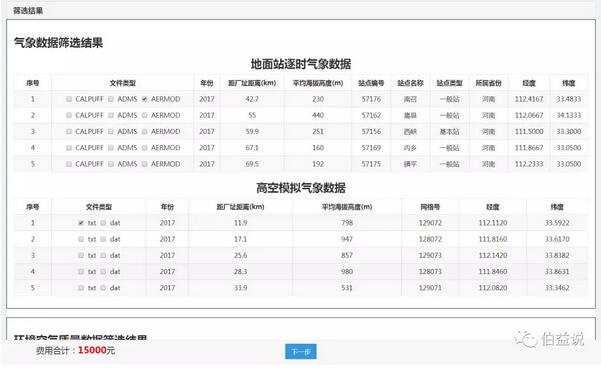Click station number 57169 cell
This screenshot has width=601, height=370.
(371, 148)
